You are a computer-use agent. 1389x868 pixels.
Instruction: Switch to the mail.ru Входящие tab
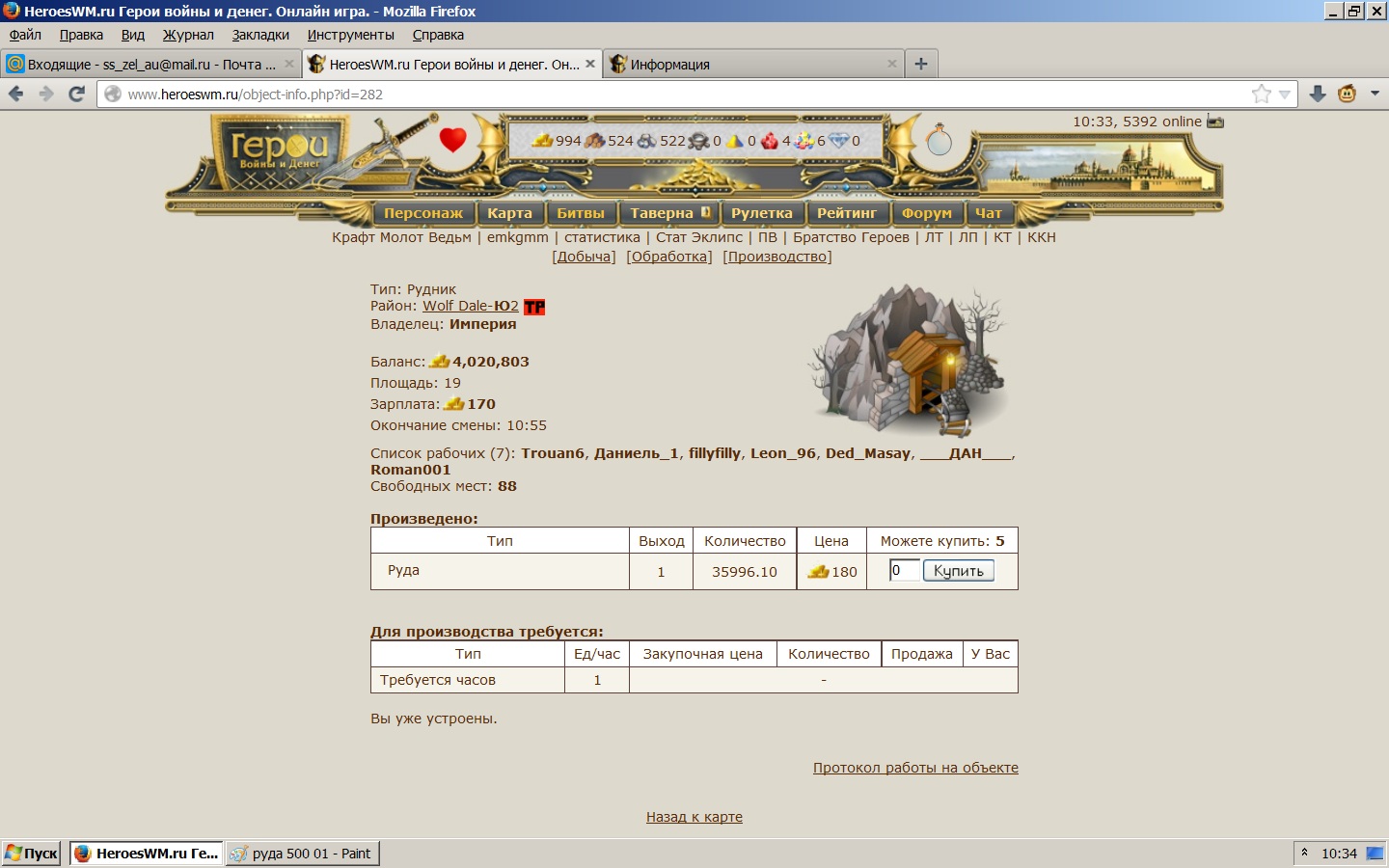click(150, 64)
